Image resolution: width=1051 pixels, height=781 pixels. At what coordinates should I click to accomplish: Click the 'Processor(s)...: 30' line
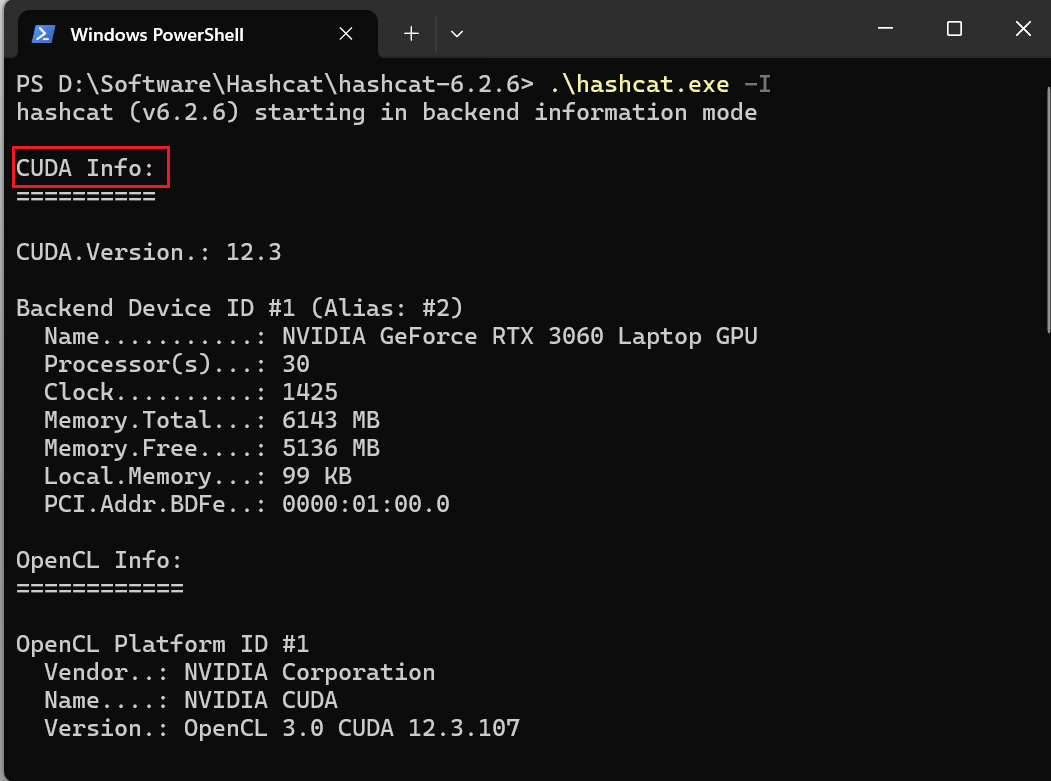[x=177, y=364]
